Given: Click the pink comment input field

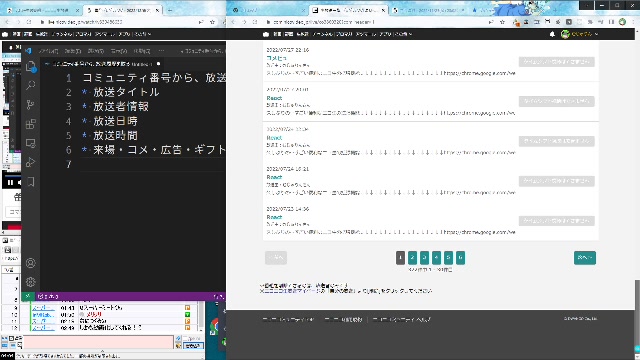Looking at the screenshot, I should click(98, 342).
